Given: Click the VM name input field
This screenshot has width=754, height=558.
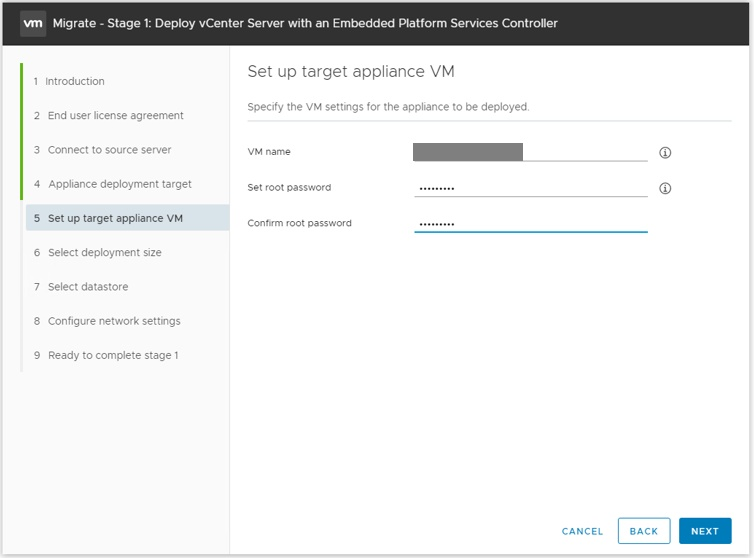Looking at the screenshot, I should (x=530, y=152).
